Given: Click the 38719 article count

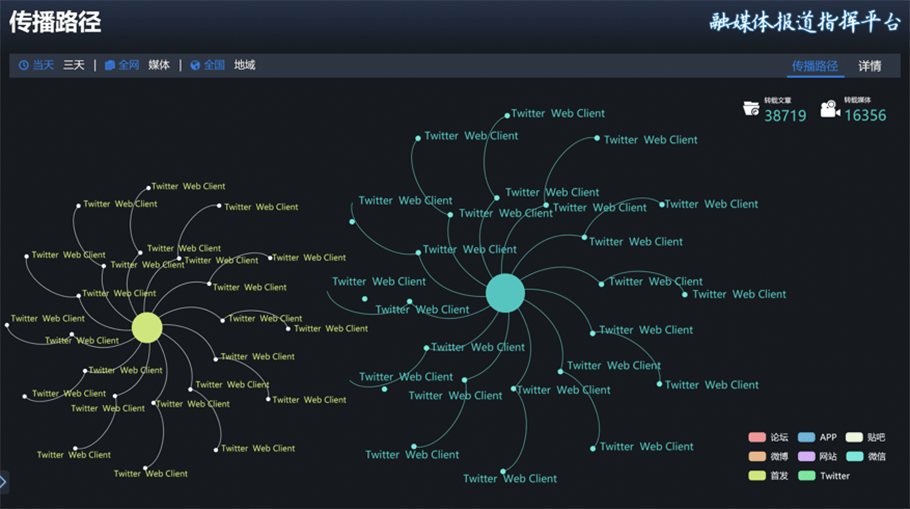Looking at the screenshot, I should [x=785, y=116].
